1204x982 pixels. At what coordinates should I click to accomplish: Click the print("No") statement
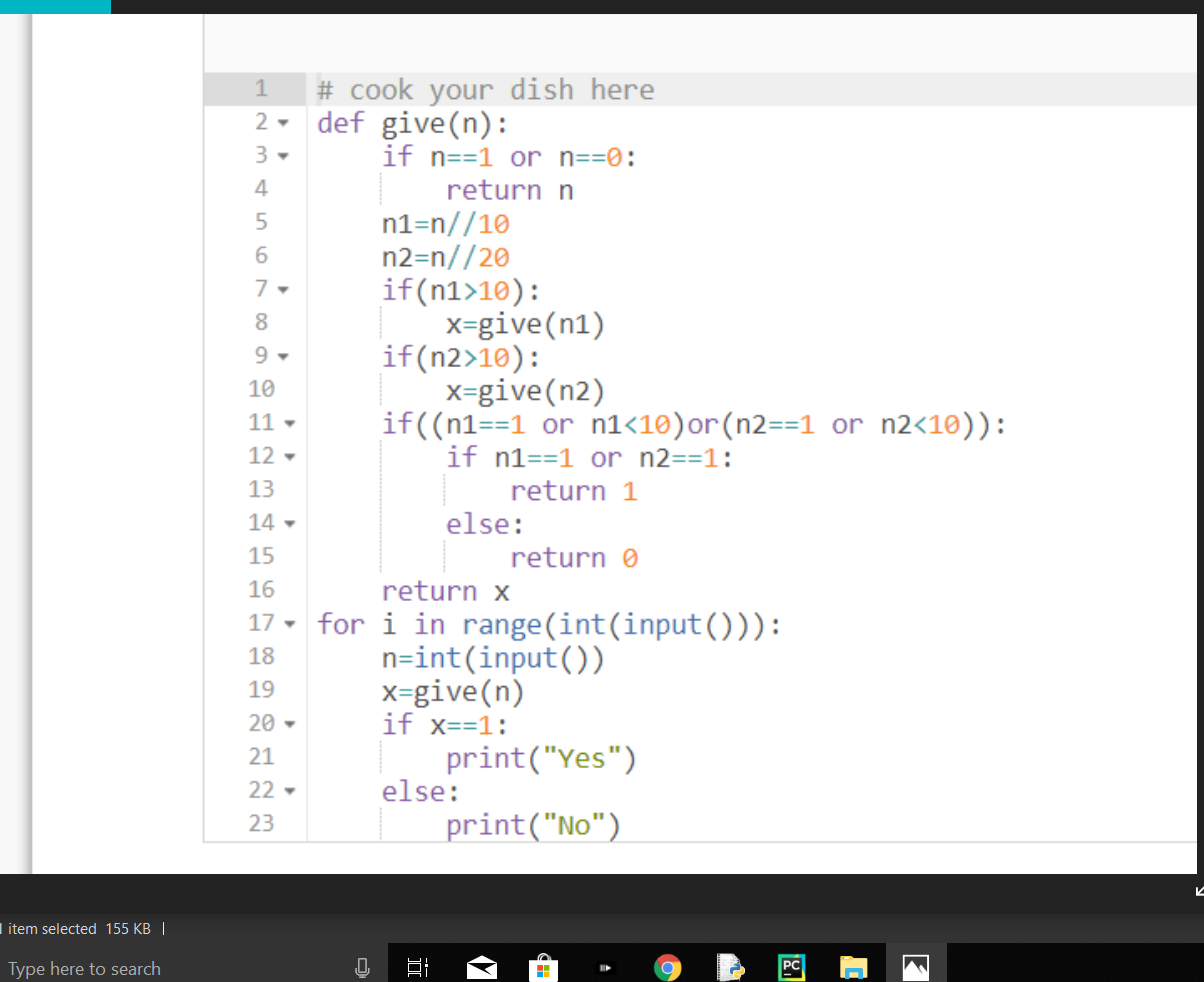534,826
